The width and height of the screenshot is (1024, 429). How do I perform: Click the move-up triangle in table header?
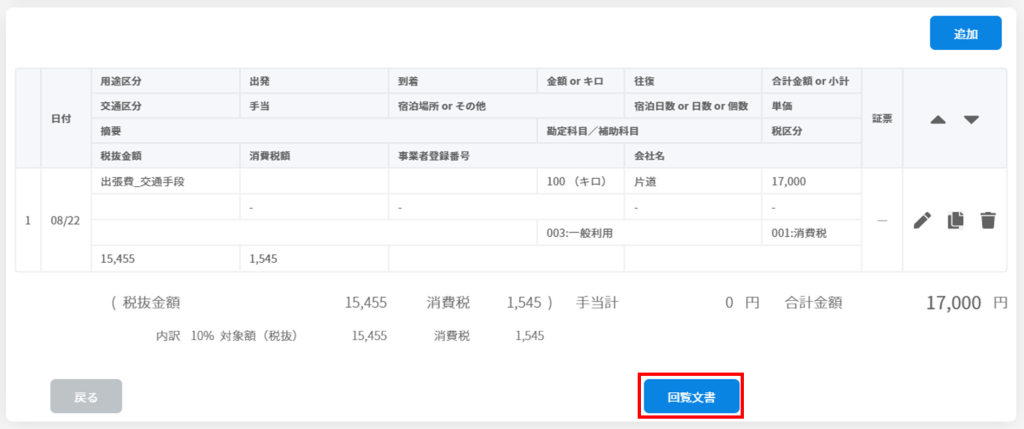(x=938, y=120)
